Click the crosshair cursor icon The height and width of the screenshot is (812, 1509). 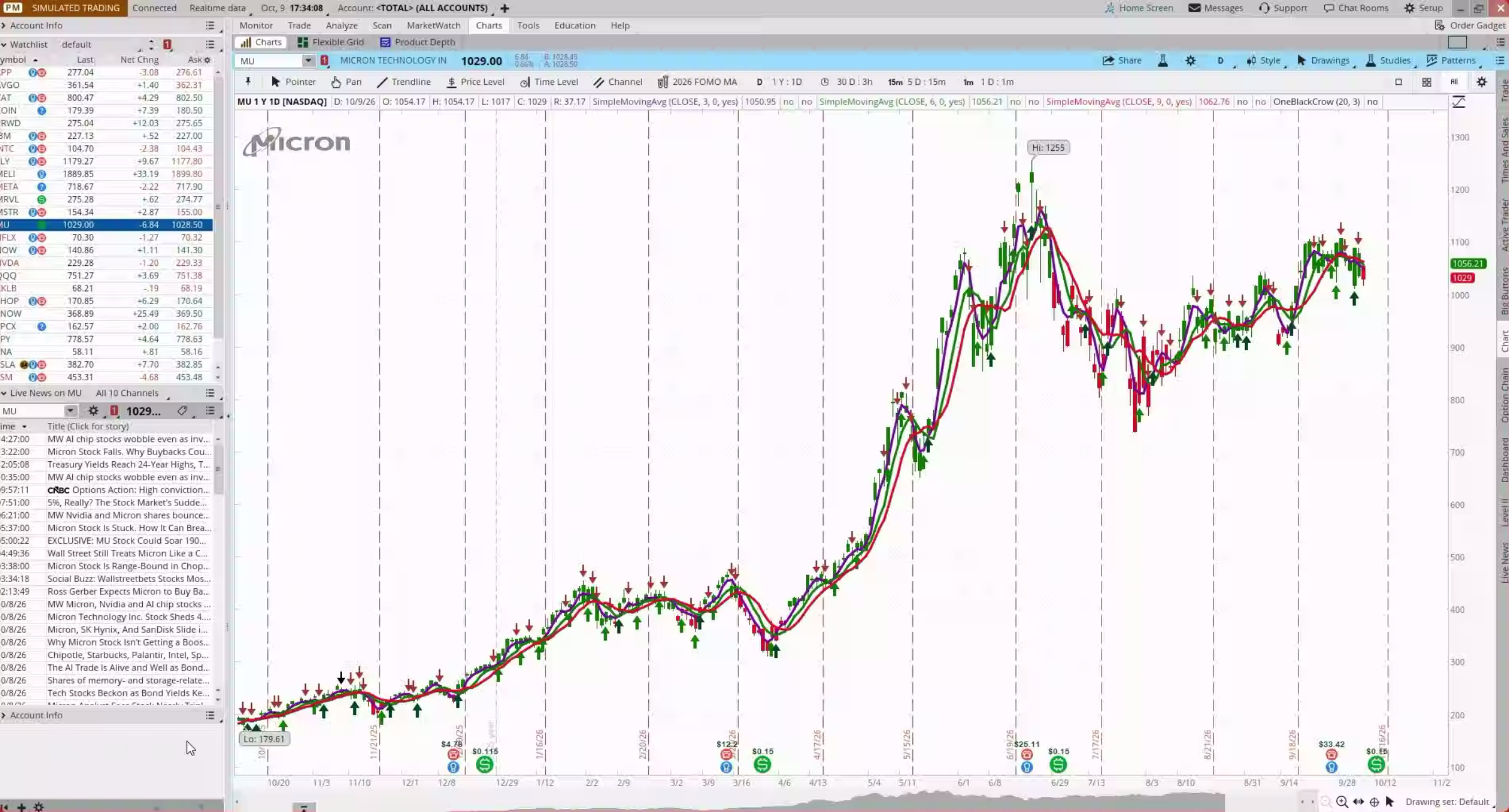click(1374, 801)
